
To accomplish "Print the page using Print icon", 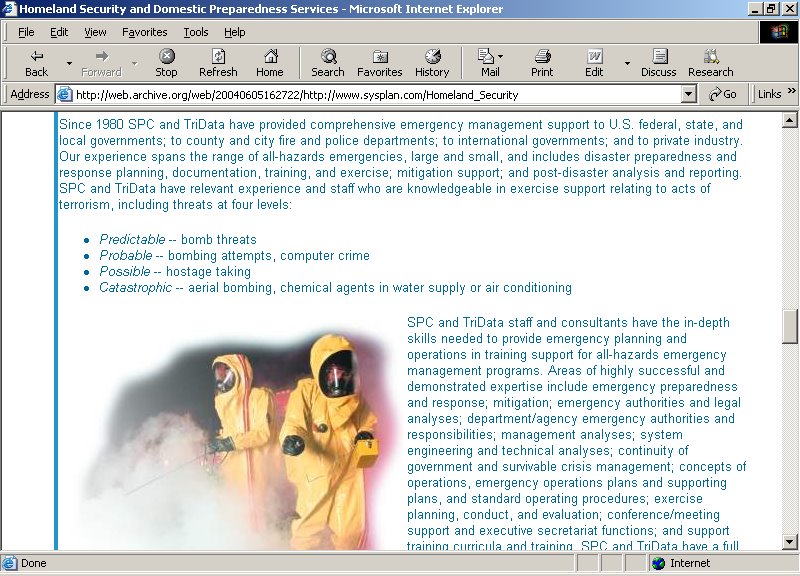I will click(542, 56).
